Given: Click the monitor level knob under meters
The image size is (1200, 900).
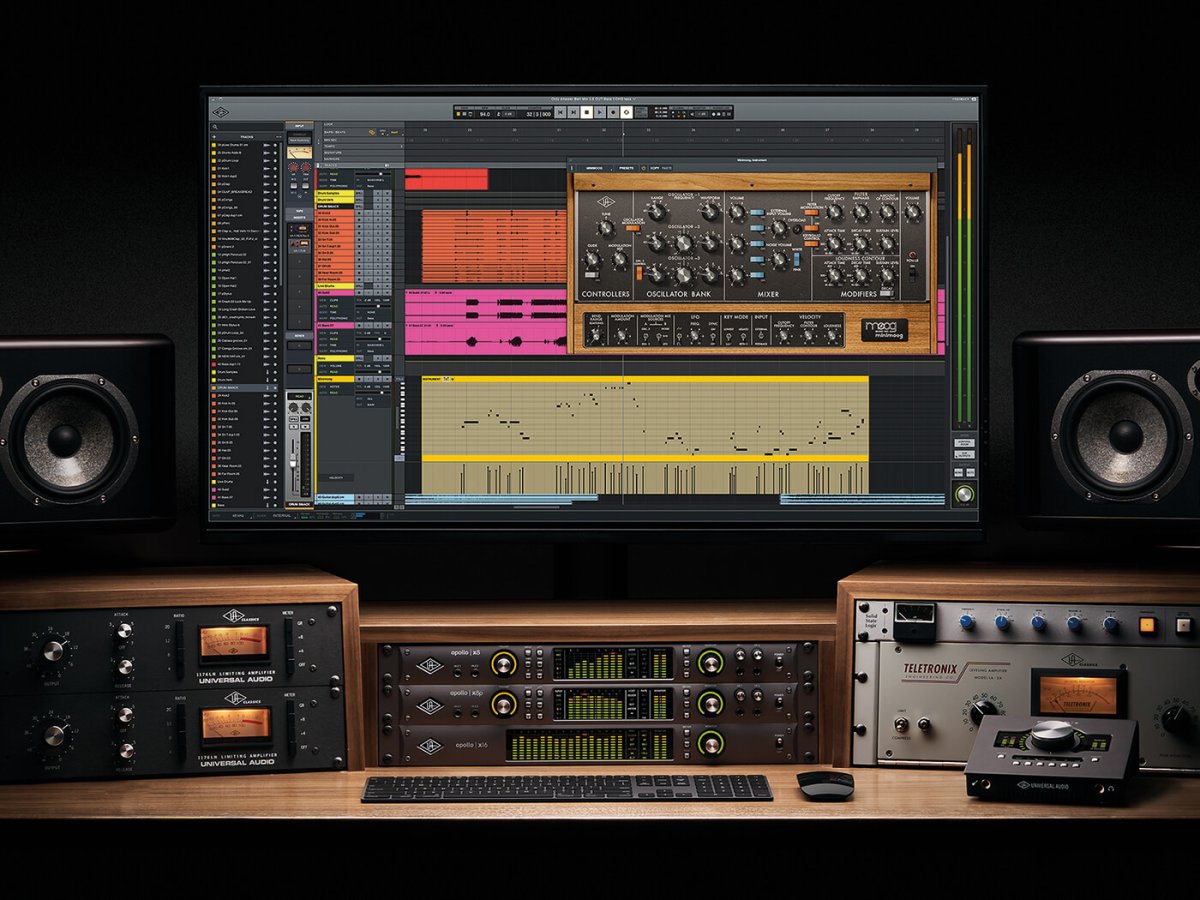Looking at the screenshot, I should [964, 493].
